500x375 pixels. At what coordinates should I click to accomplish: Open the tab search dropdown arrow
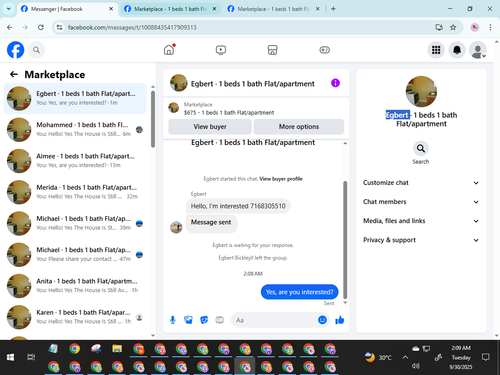coord(9,9)
